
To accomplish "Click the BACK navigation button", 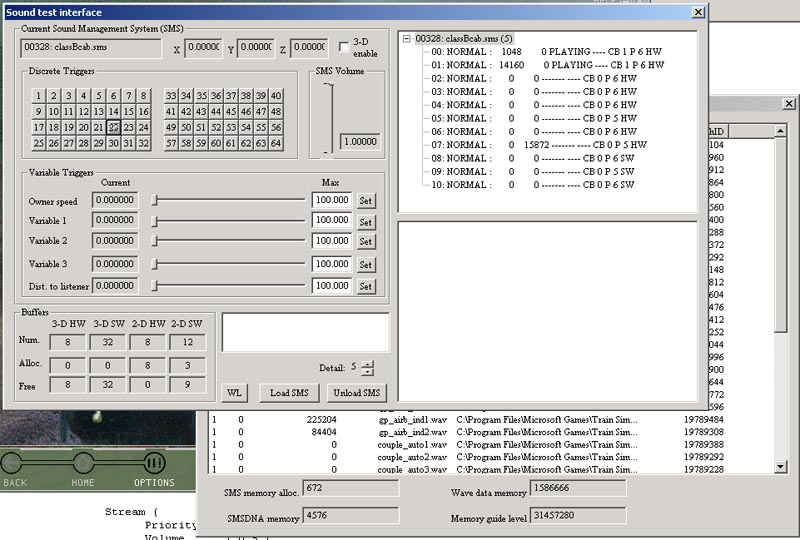I will [14, 470].
